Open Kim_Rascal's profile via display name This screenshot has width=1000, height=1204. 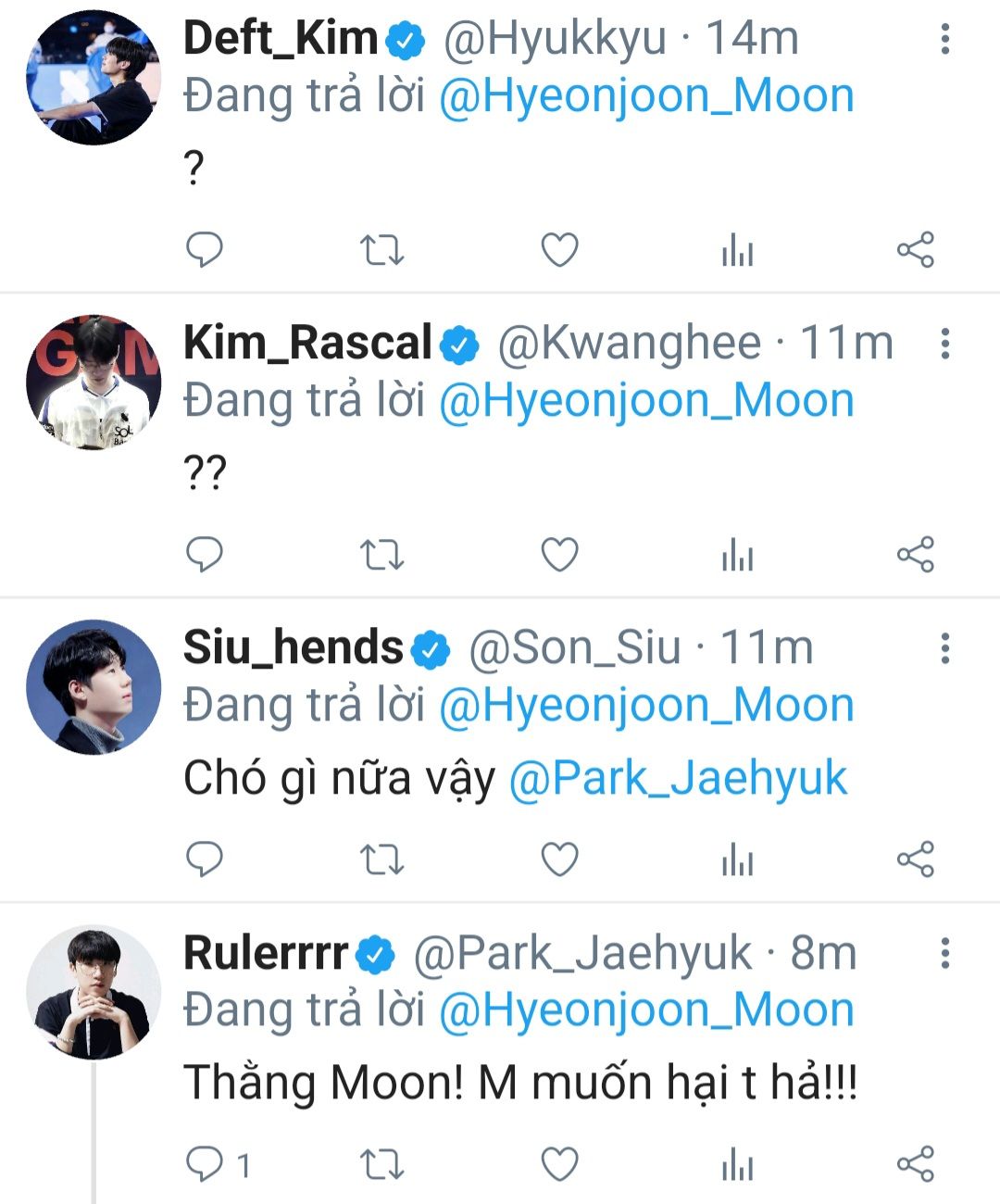pyautogui.click(x=307, y=343)
